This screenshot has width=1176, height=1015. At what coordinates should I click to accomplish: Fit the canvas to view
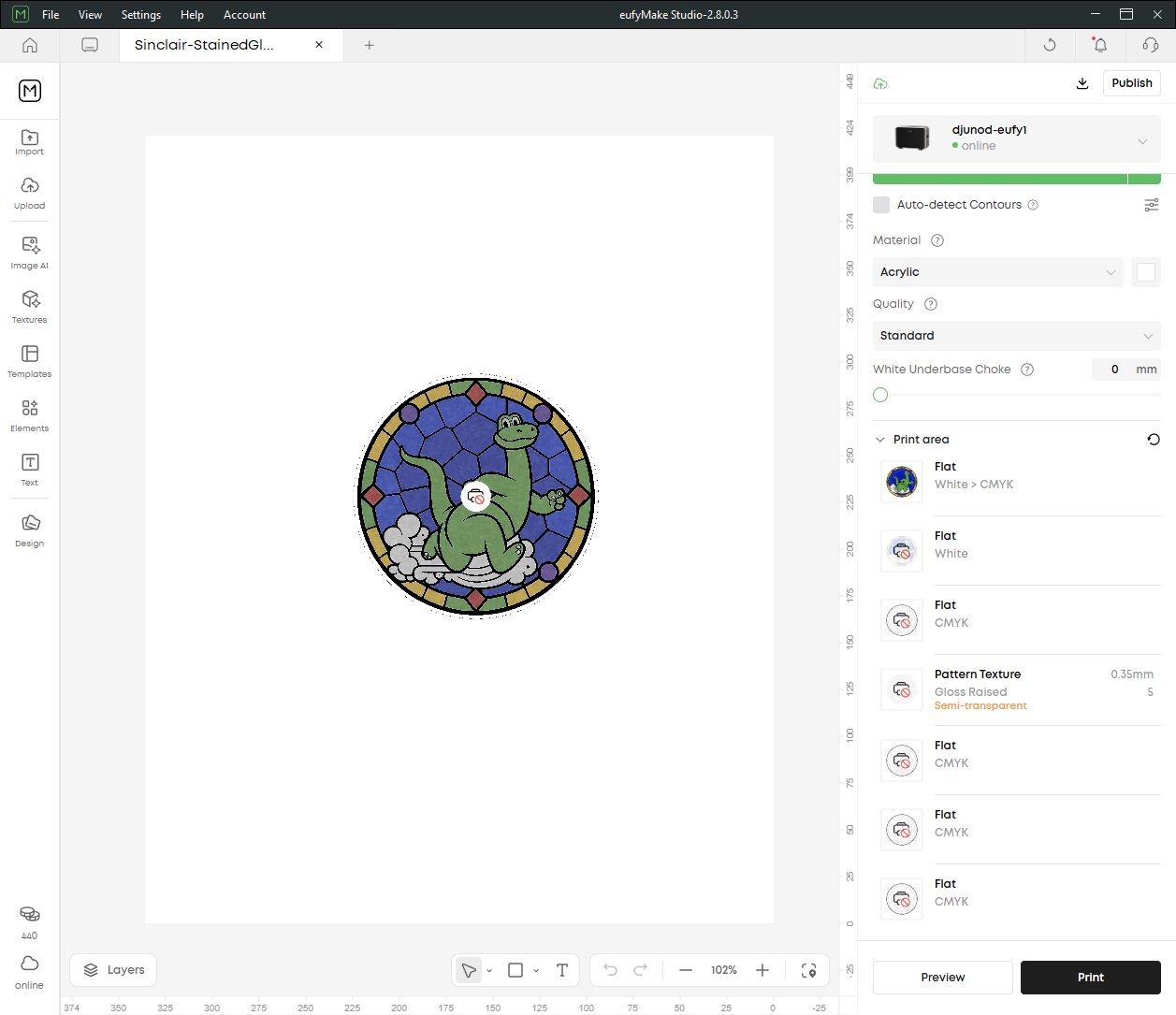click(x=809, y=970)
